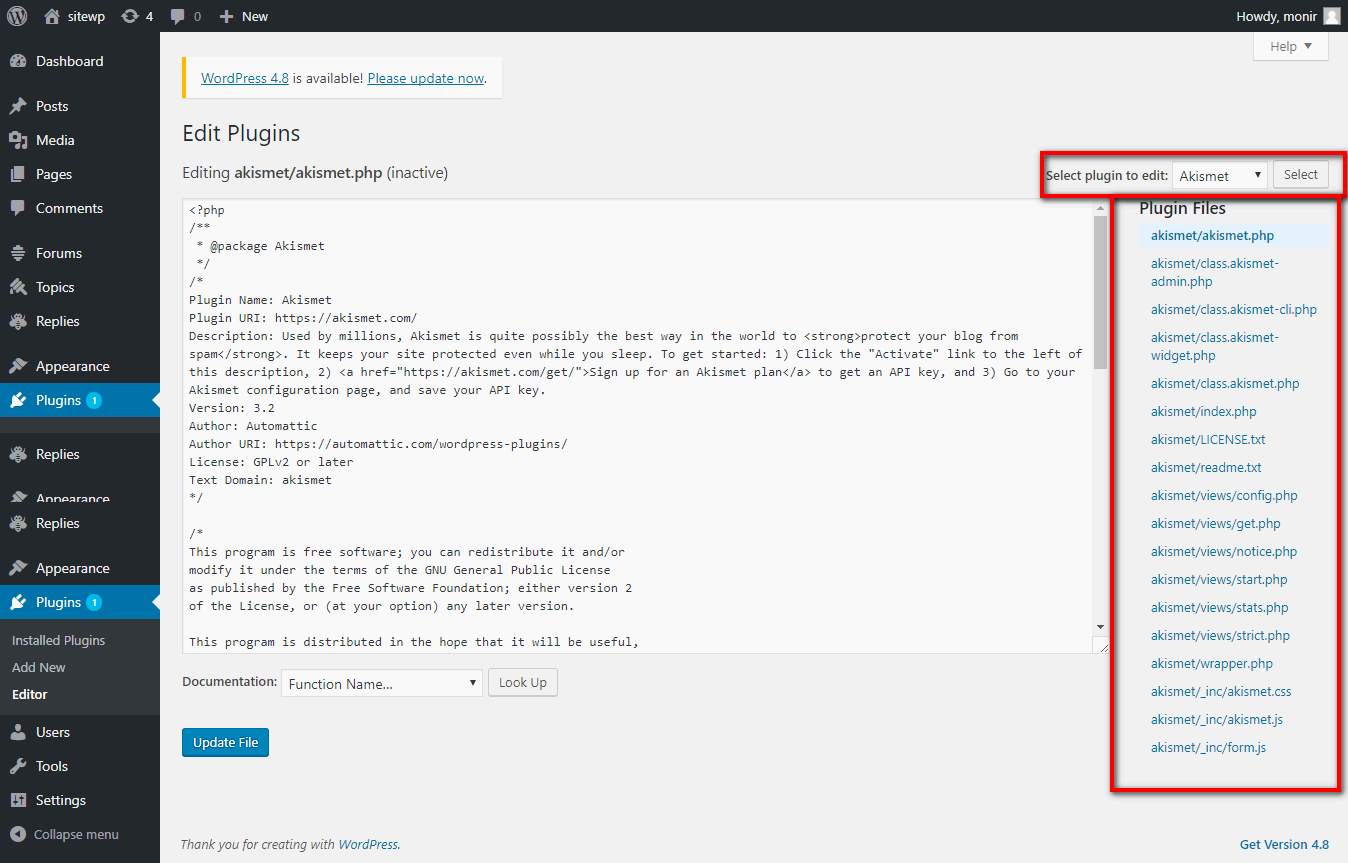This screenshot has width=1348, height=863.
Task: Open the sitewp home icon link
Action: click(x=74, y=16)
